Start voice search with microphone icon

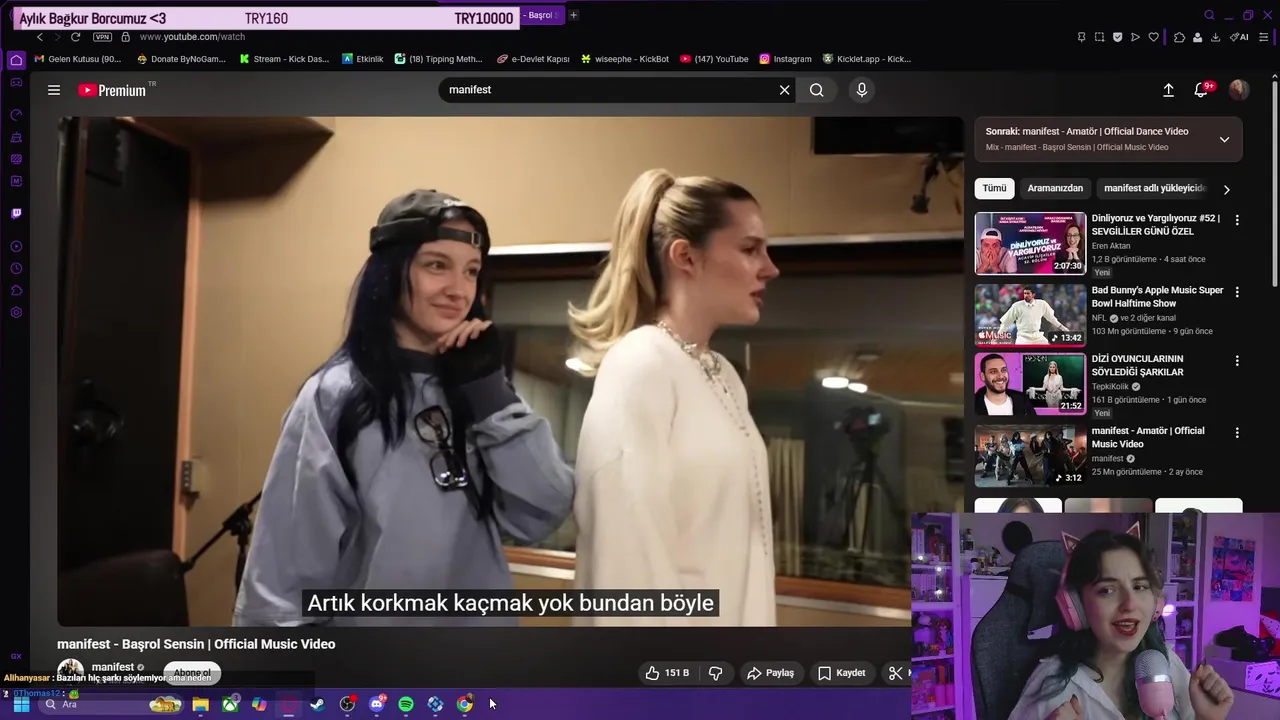(x=861, y=90)
